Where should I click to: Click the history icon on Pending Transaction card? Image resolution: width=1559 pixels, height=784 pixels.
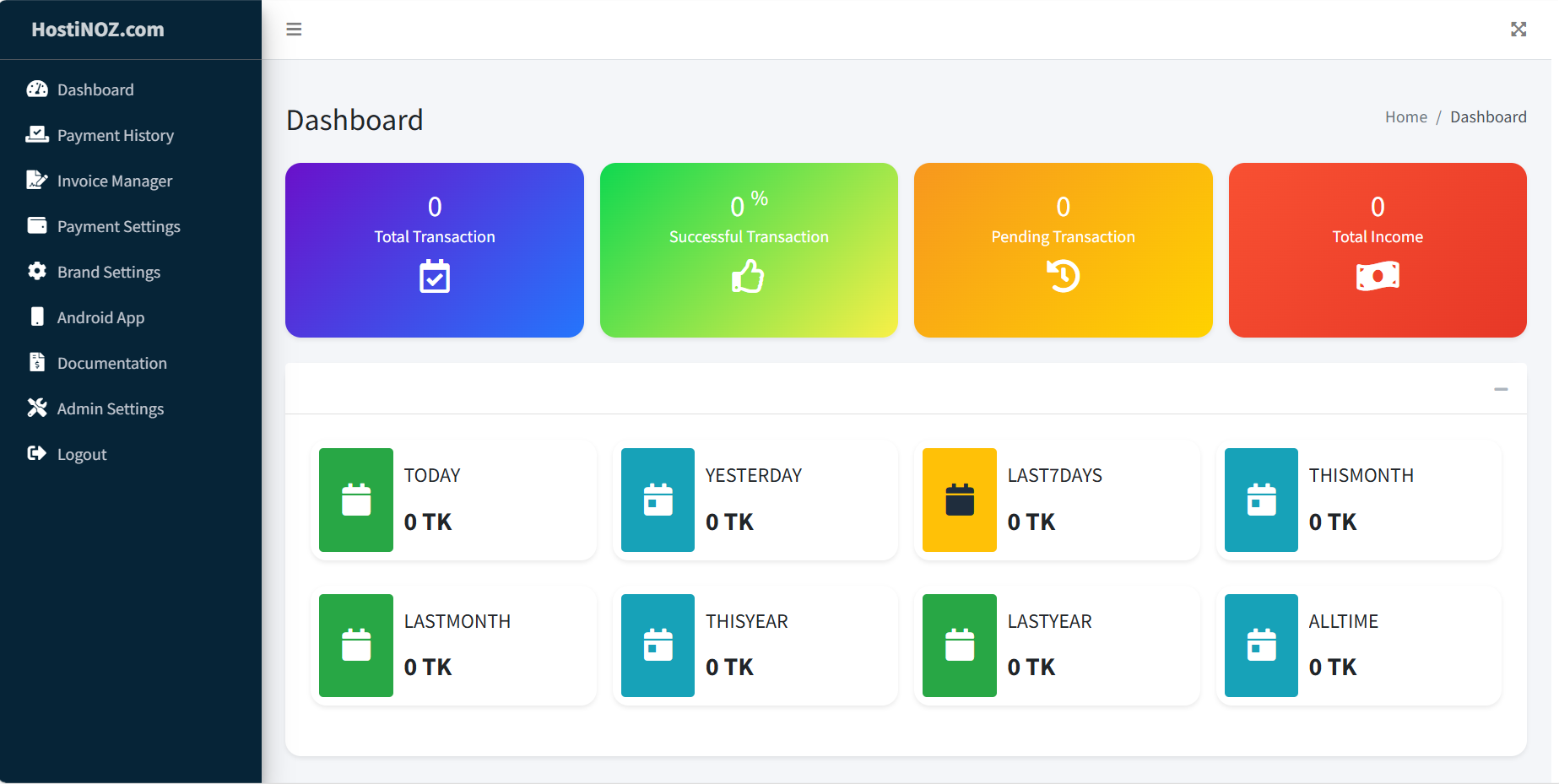[x=1063, y=276]
